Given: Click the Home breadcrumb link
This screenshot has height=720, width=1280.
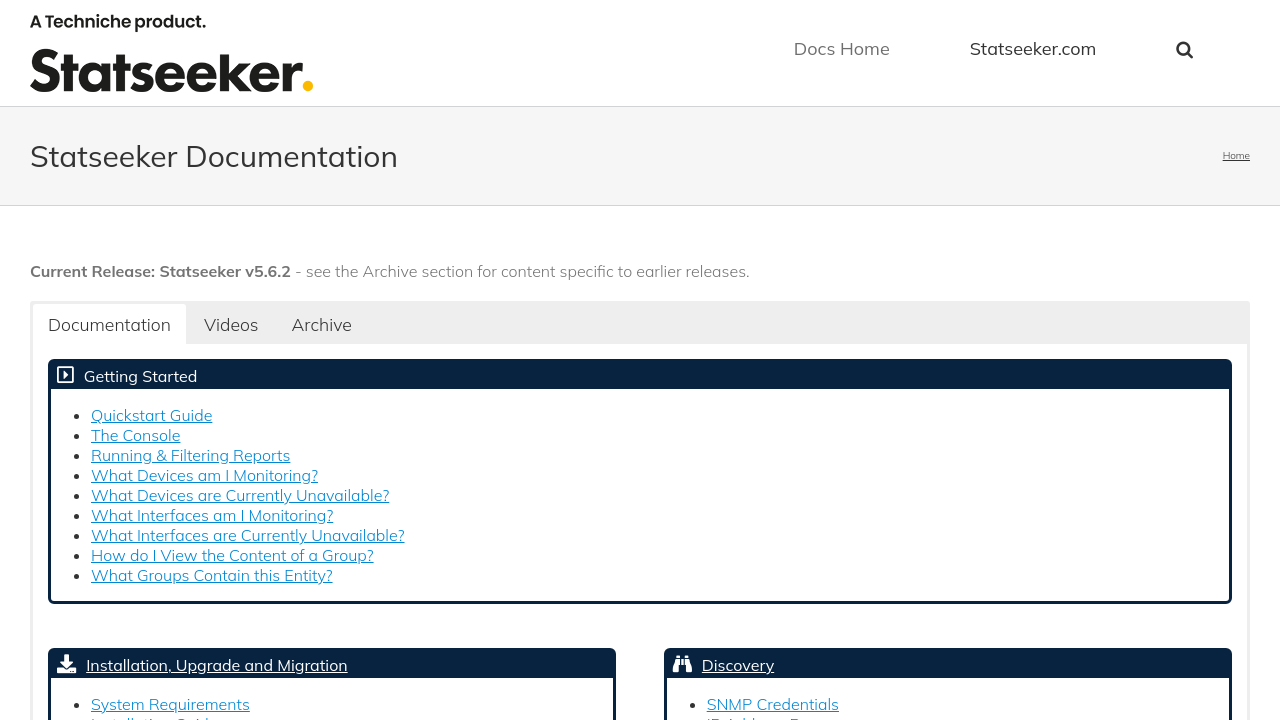Looking at the screenshot, I should coord(1236,155).
